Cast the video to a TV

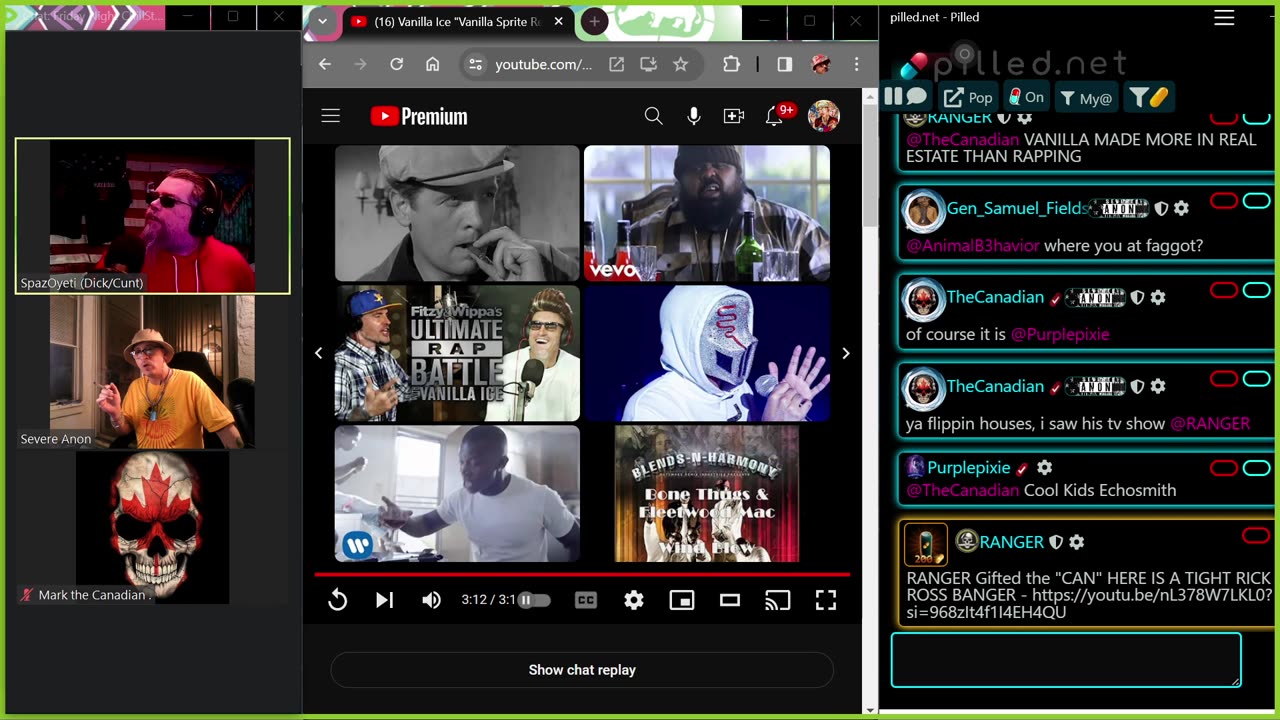777,600
